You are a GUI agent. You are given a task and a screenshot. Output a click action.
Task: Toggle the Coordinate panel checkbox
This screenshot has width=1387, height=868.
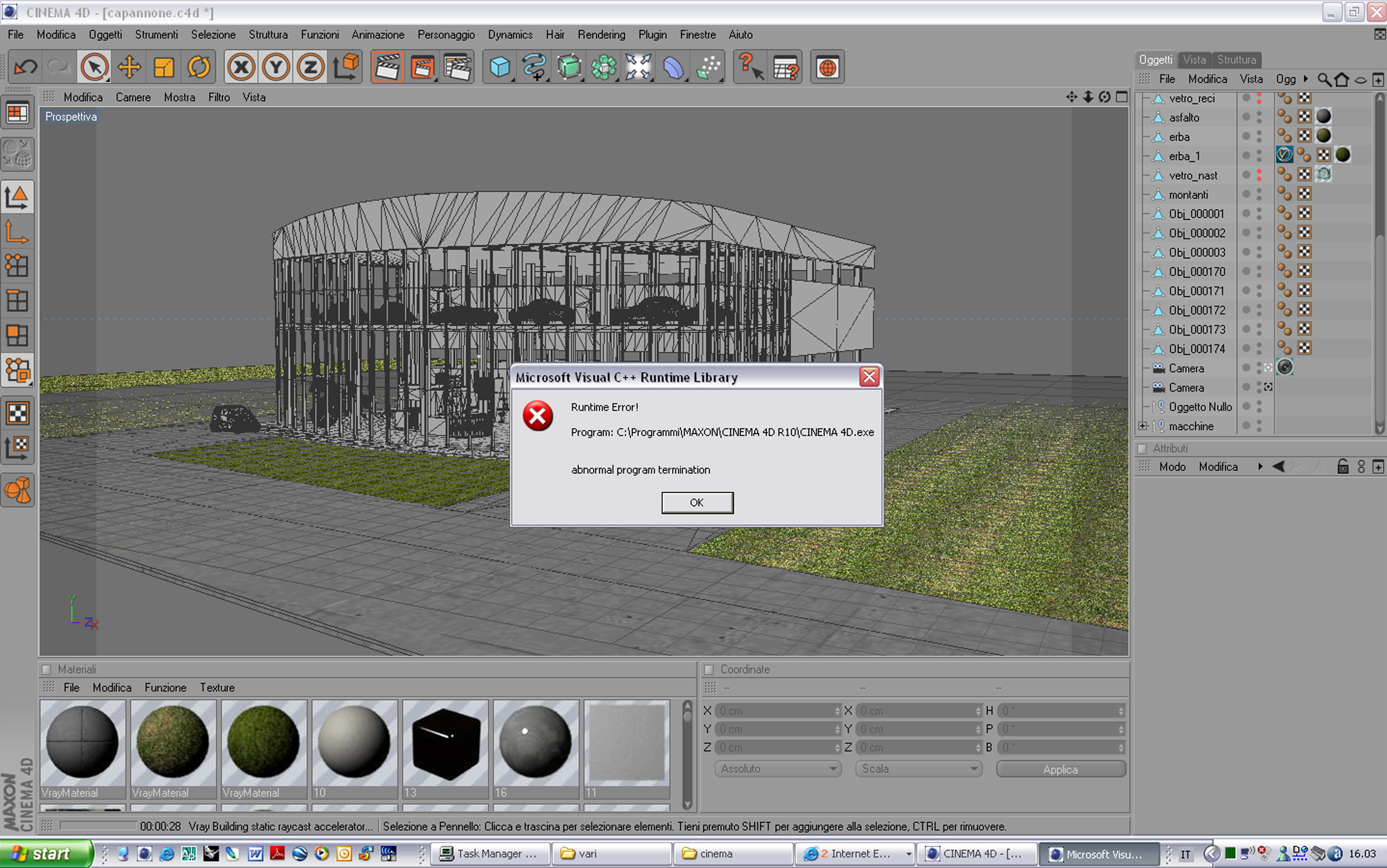[709, 669]
